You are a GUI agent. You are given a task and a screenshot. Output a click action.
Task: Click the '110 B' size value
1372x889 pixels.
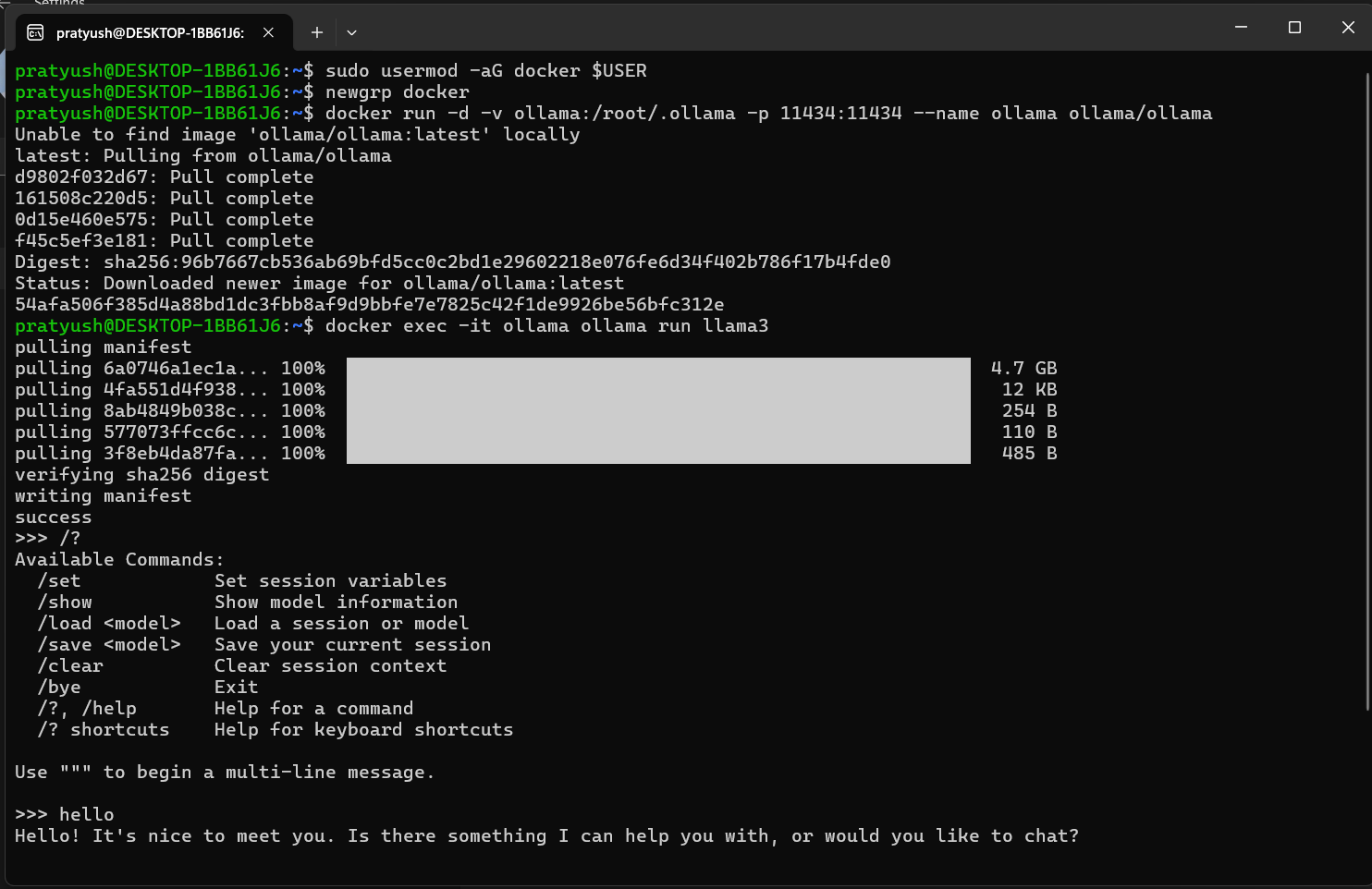pyautogui.click(x=1030, y=432)
